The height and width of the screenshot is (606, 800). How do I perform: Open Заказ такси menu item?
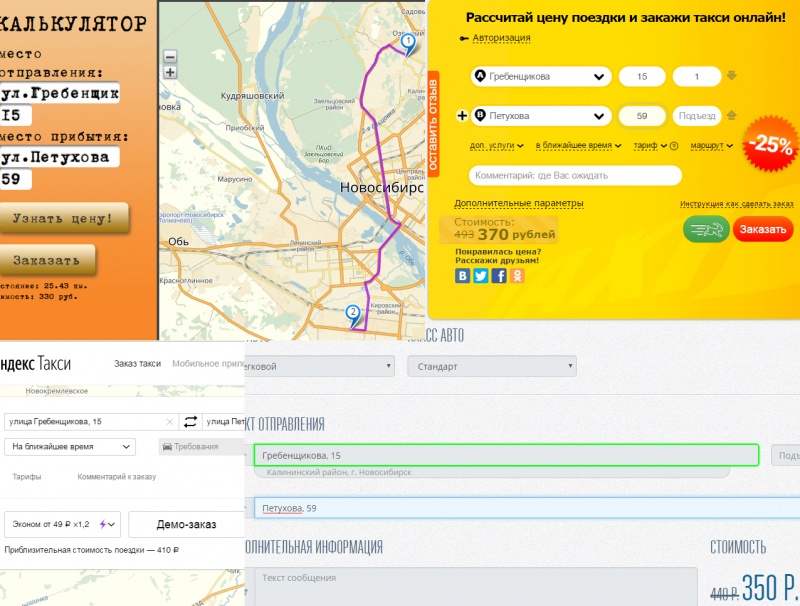(137, 364)
